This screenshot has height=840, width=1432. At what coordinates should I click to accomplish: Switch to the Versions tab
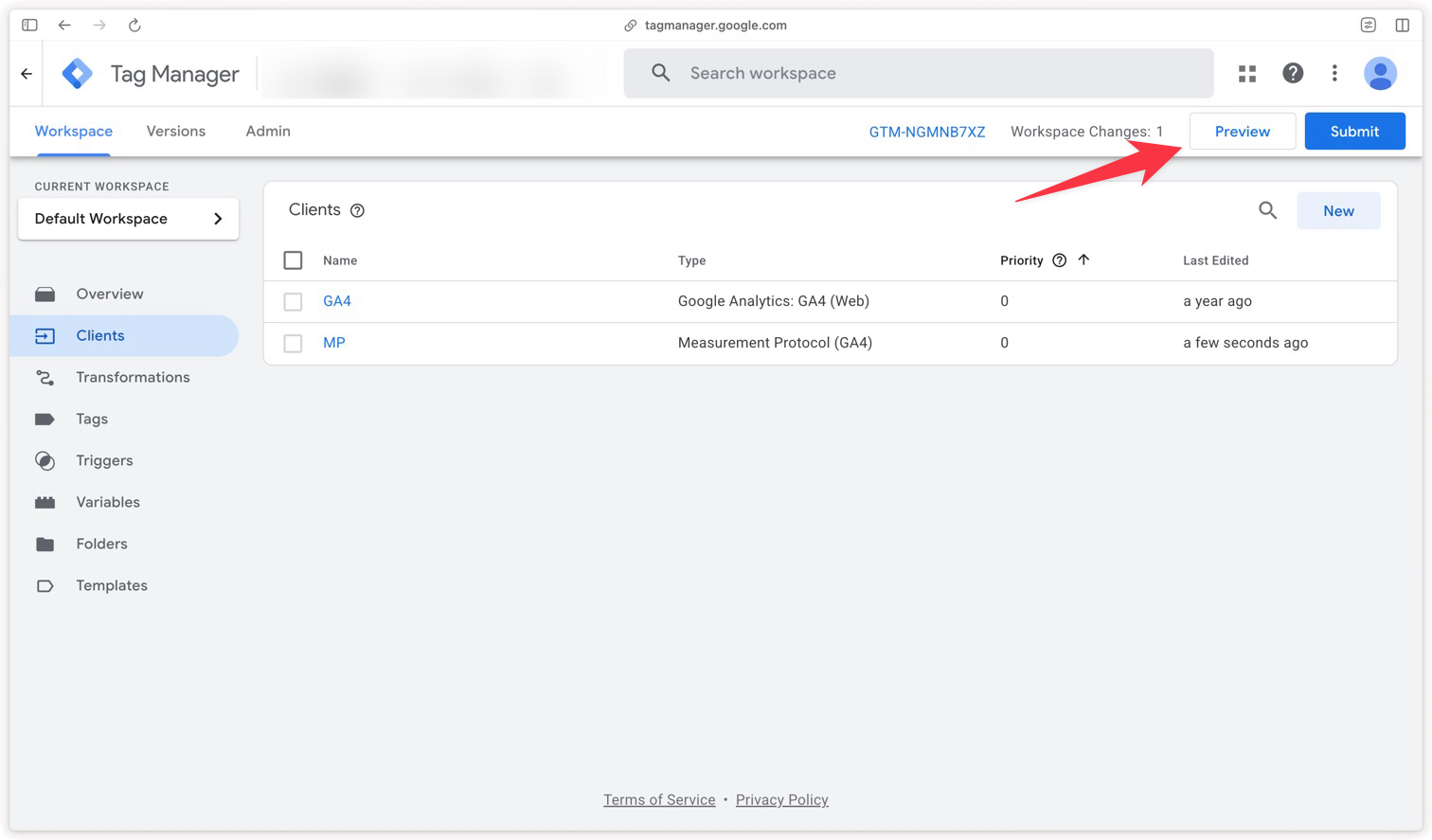(175, 131)
